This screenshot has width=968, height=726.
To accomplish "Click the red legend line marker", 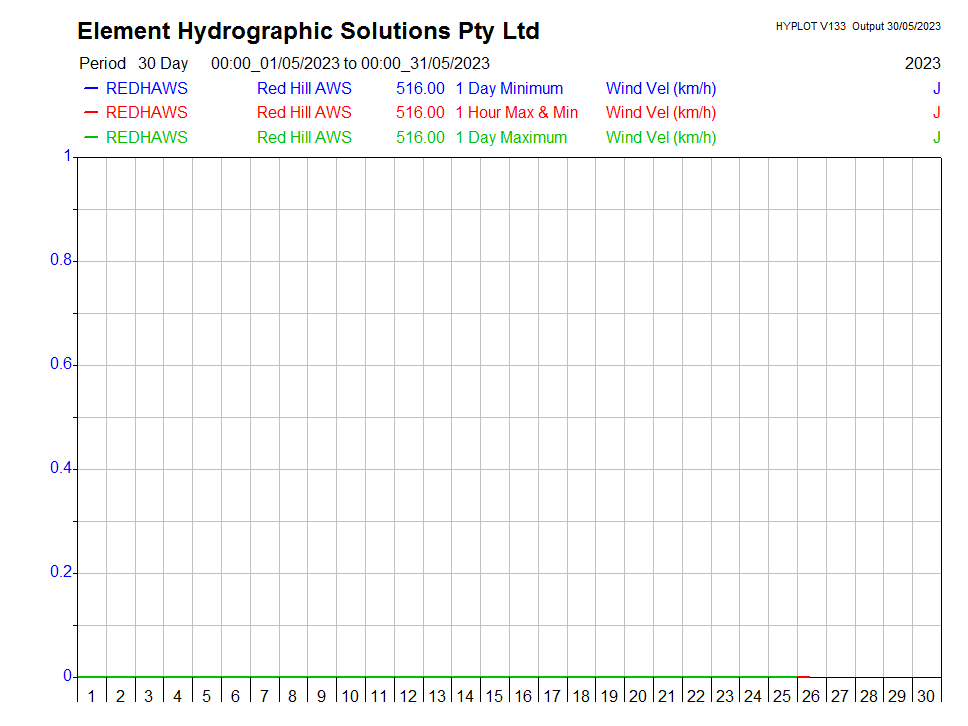I will (x=91, y=113).
